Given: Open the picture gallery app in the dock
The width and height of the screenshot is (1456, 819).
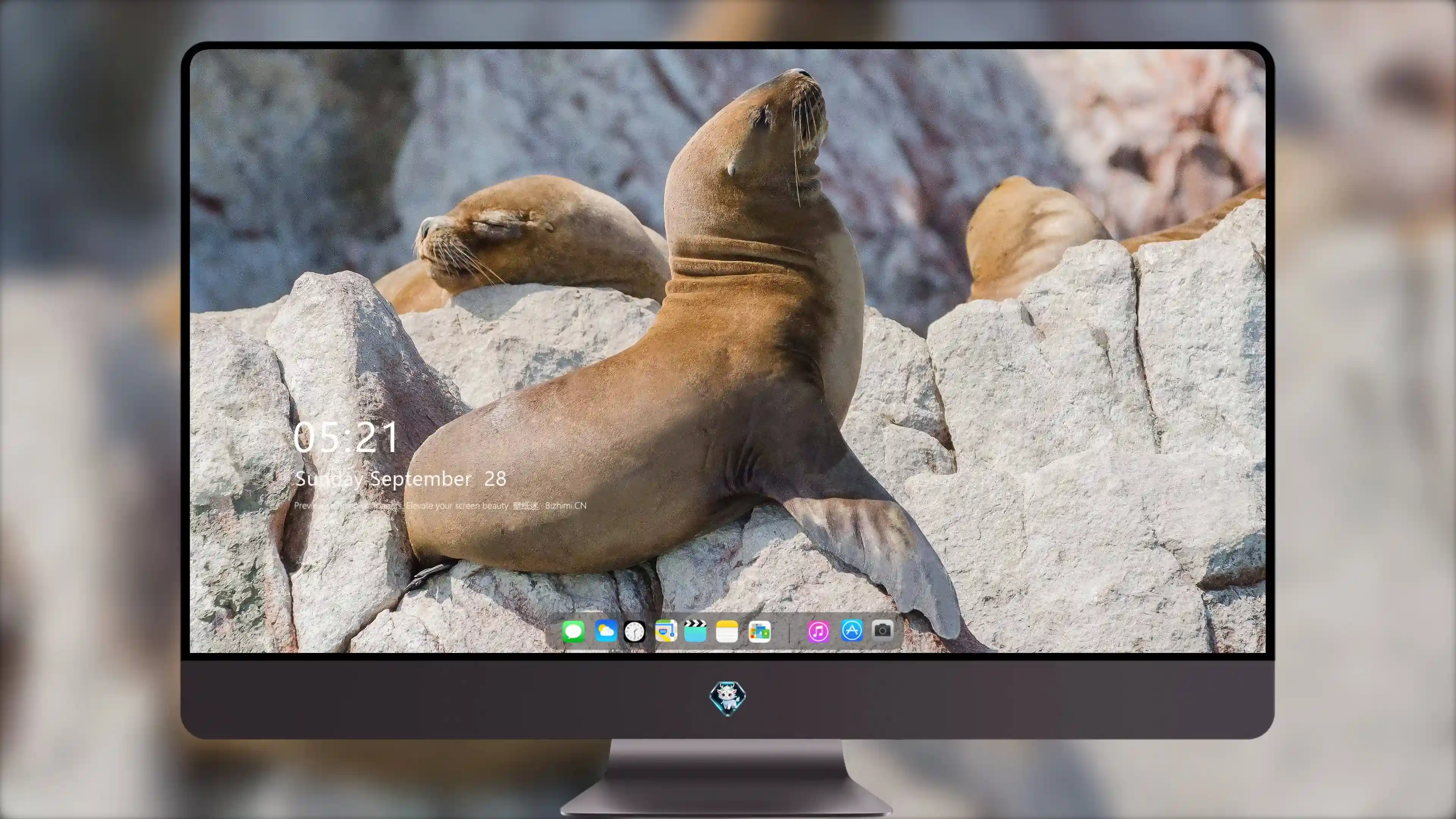Looking at the screenshot, I should pos(759,631).
